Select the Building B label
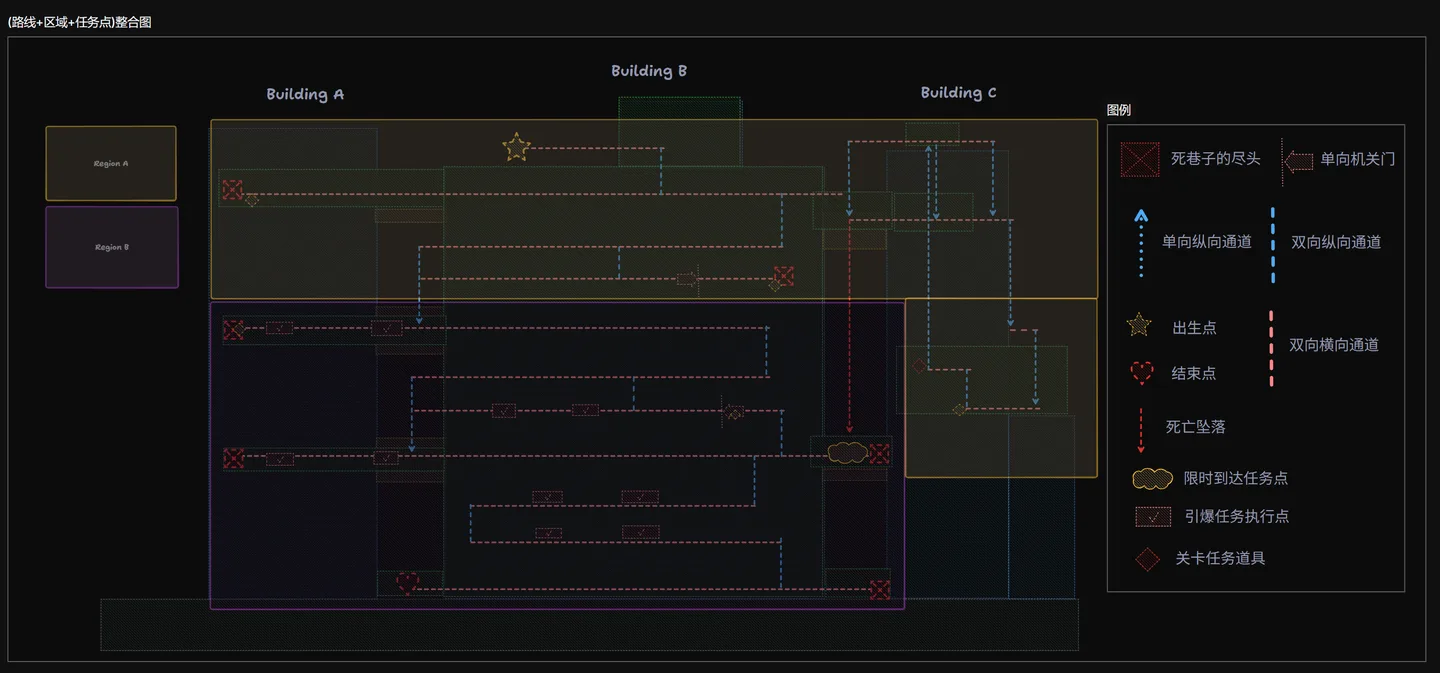The width and height of the screenshot is (1440, 673). click(649, 71)
